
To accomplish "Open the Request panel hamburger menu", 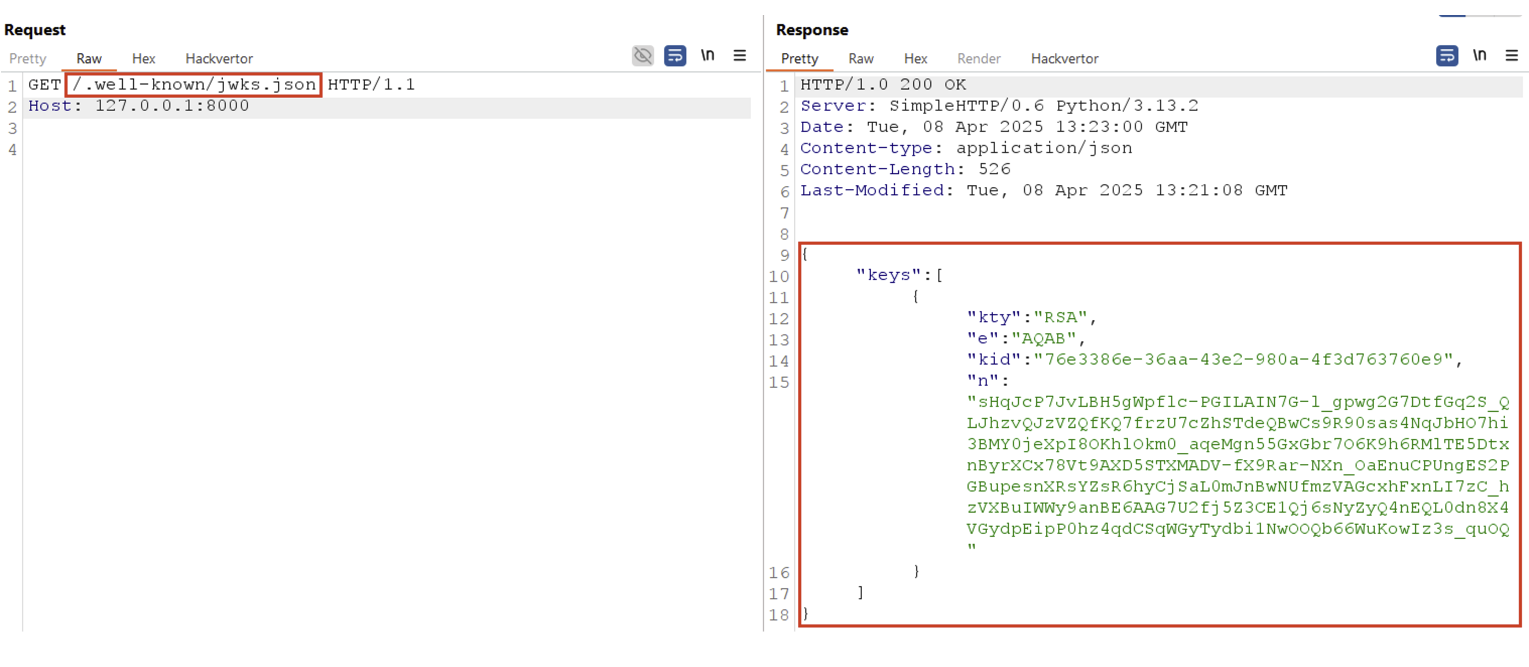I will 740,56.
